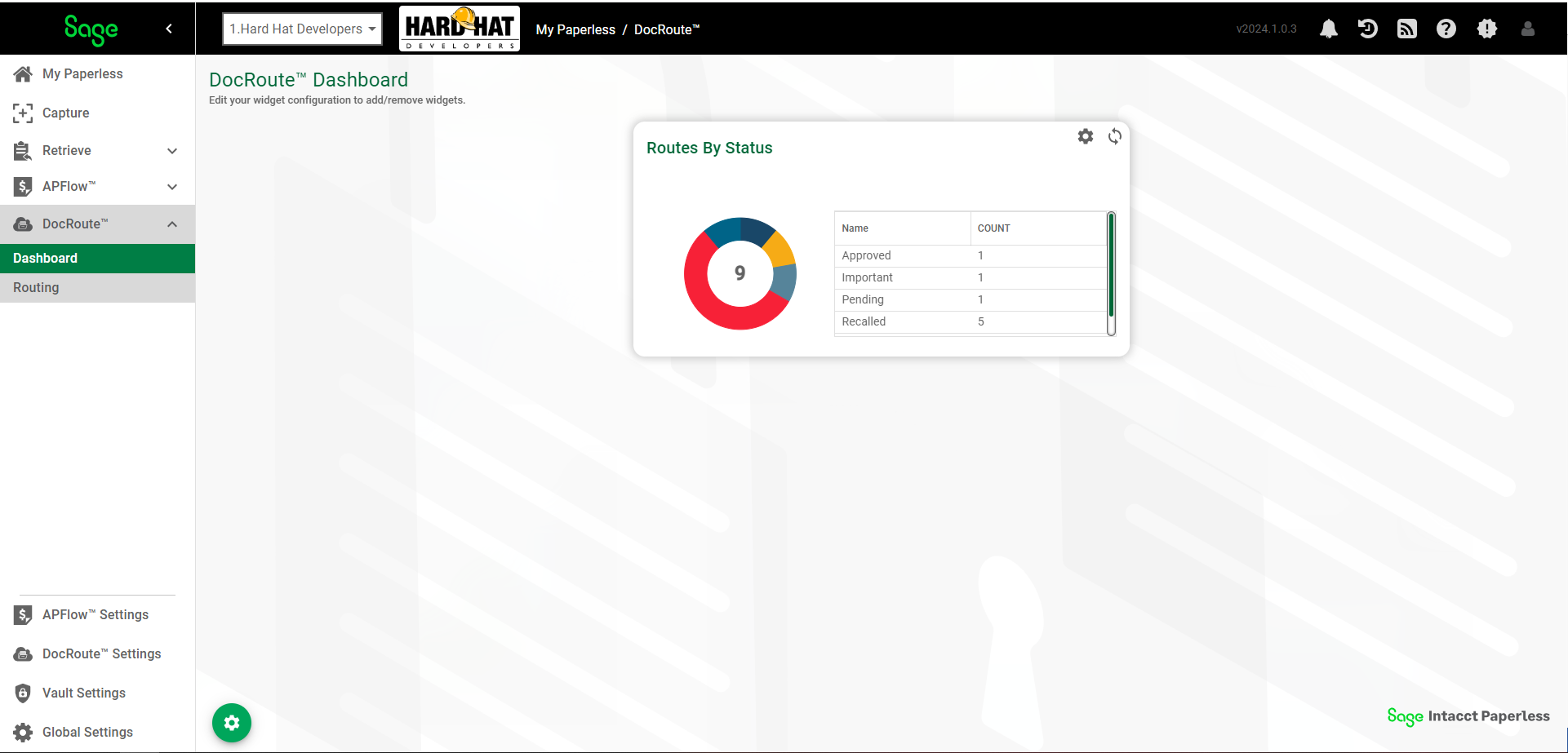The height and width of the screenshot is (753, 1568).
Task: Click the Hard Hat Developers logo image
Action: pos(460,29)
